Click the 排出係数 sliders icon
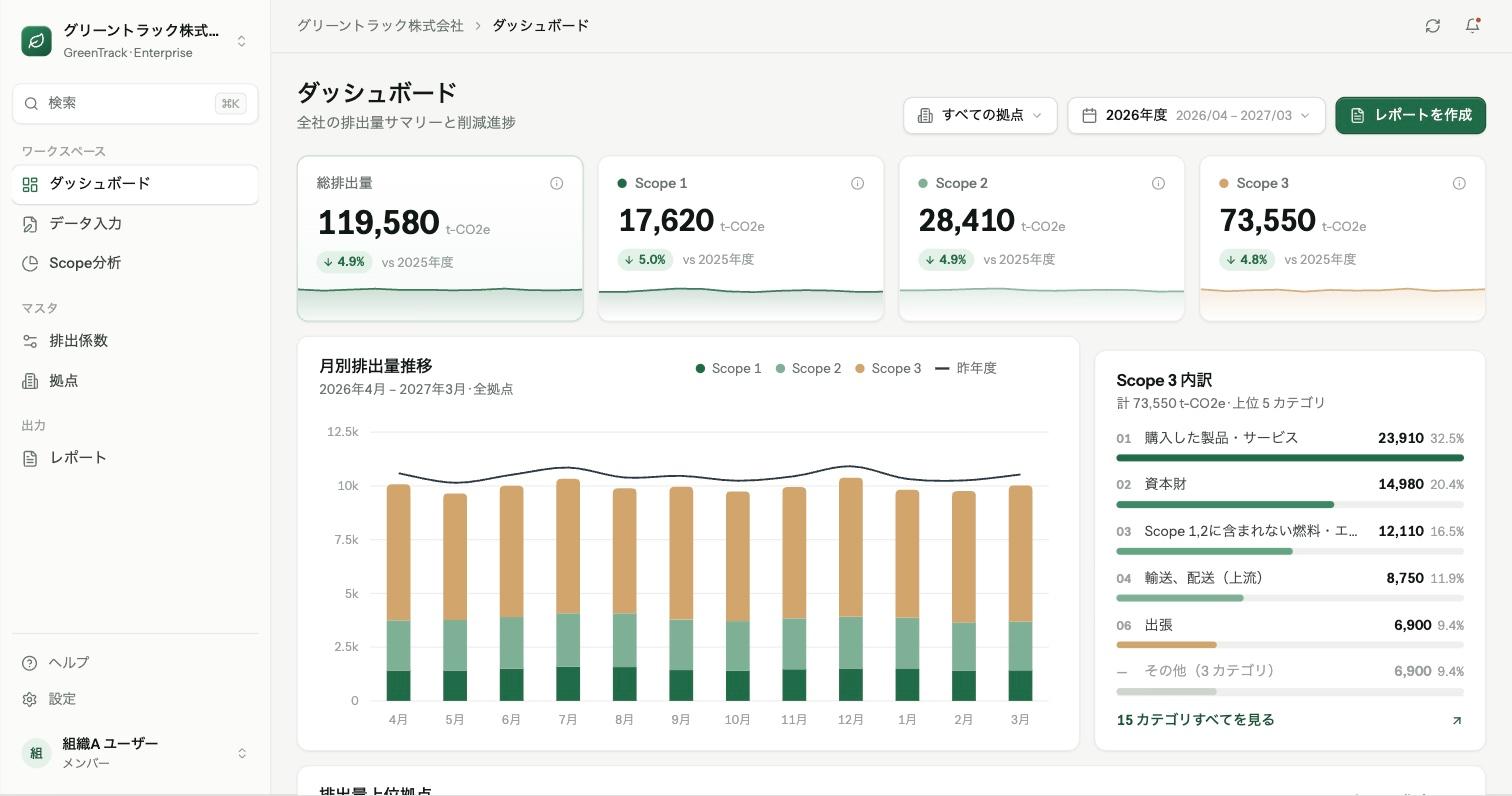Screen dimensions: 1512x796 pos(30,341)
